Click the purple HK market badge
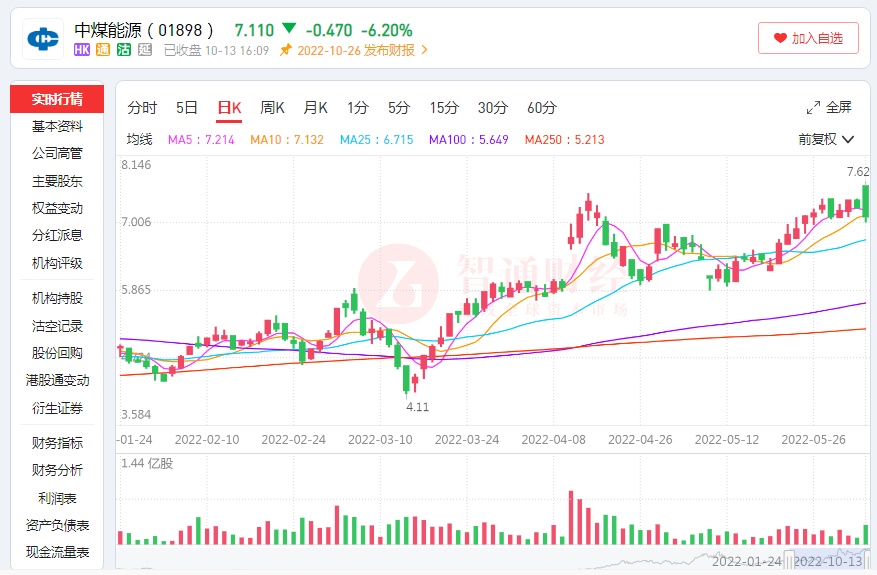 (83, 50)
